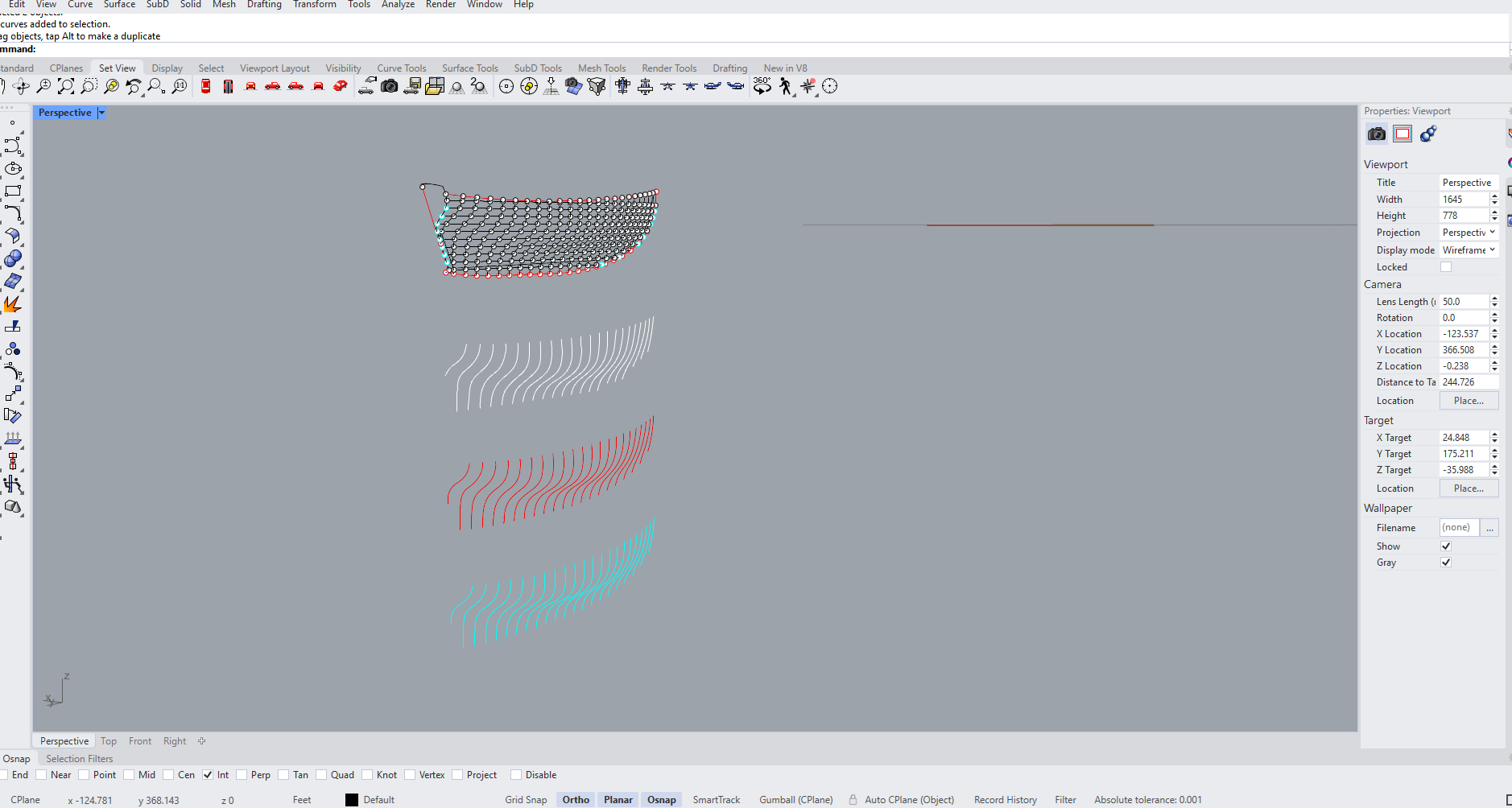Viewport: 1512px width, 808px height.
Task: Choose the Rectangle tool in left sidebar
Action: point(13,192)
